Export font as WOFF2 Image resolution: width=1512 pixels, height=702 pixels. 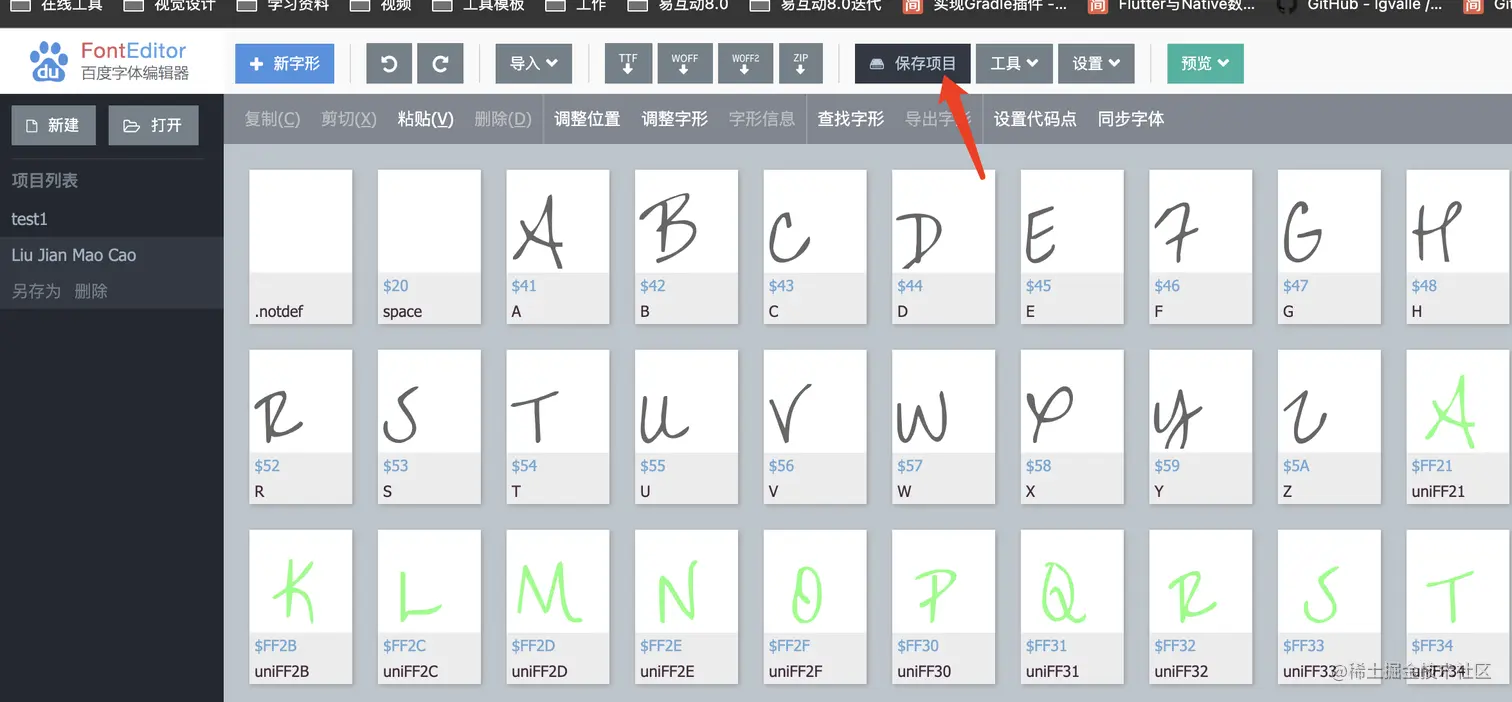[745, 63]
